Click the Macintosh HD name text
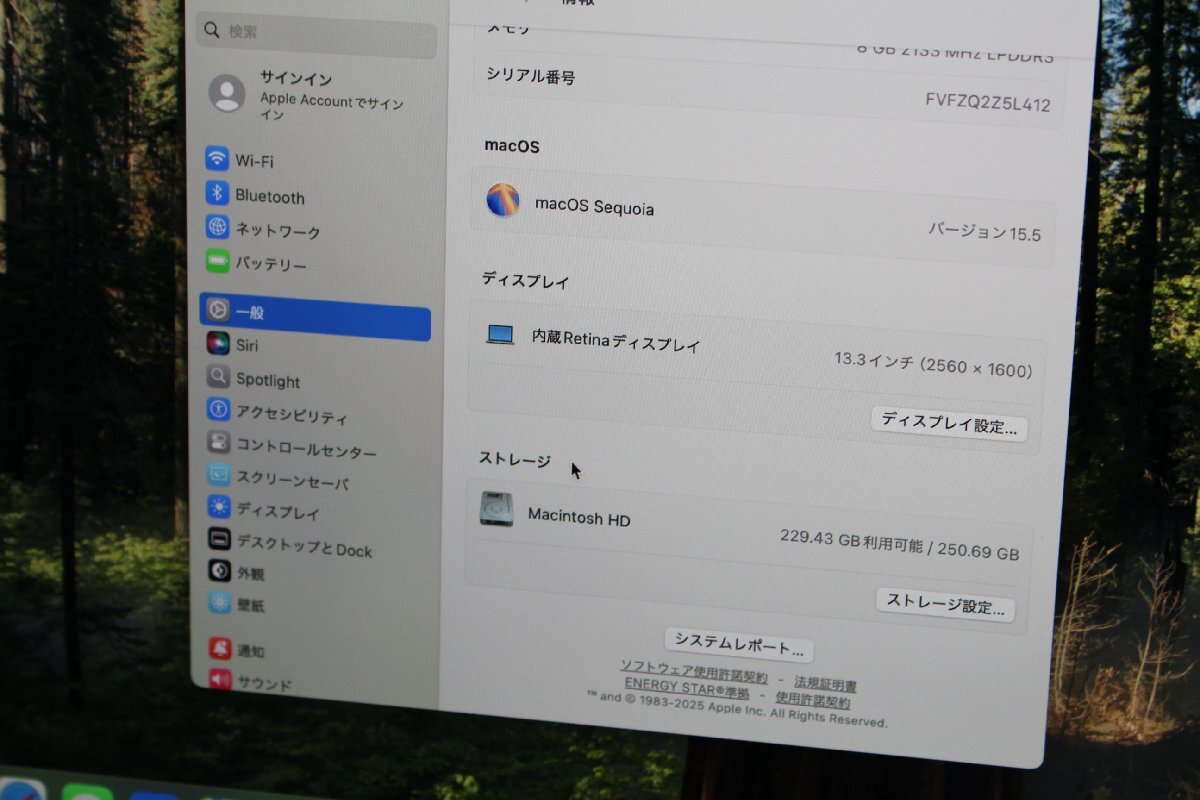 [x=579, y=518]
